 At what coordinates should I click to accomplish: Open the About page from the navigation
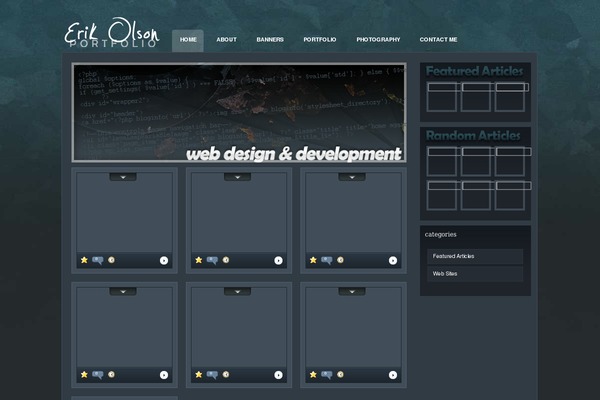click(226, 40)
